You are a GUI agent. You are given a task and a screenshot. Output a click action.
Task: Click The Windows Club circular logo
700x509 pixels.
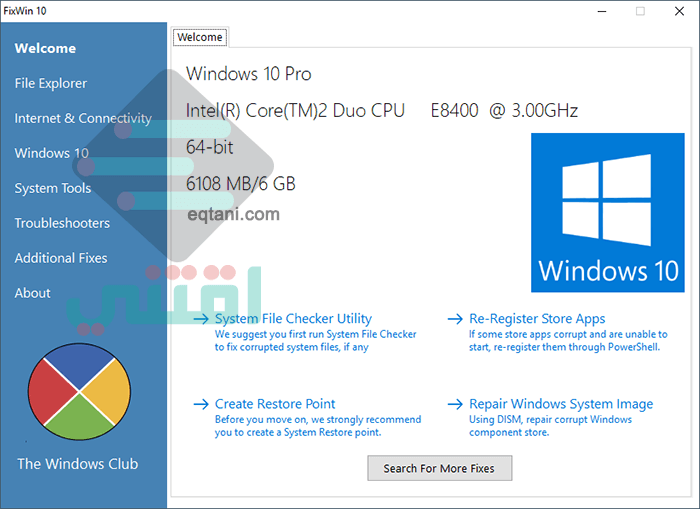click(79, 392)
